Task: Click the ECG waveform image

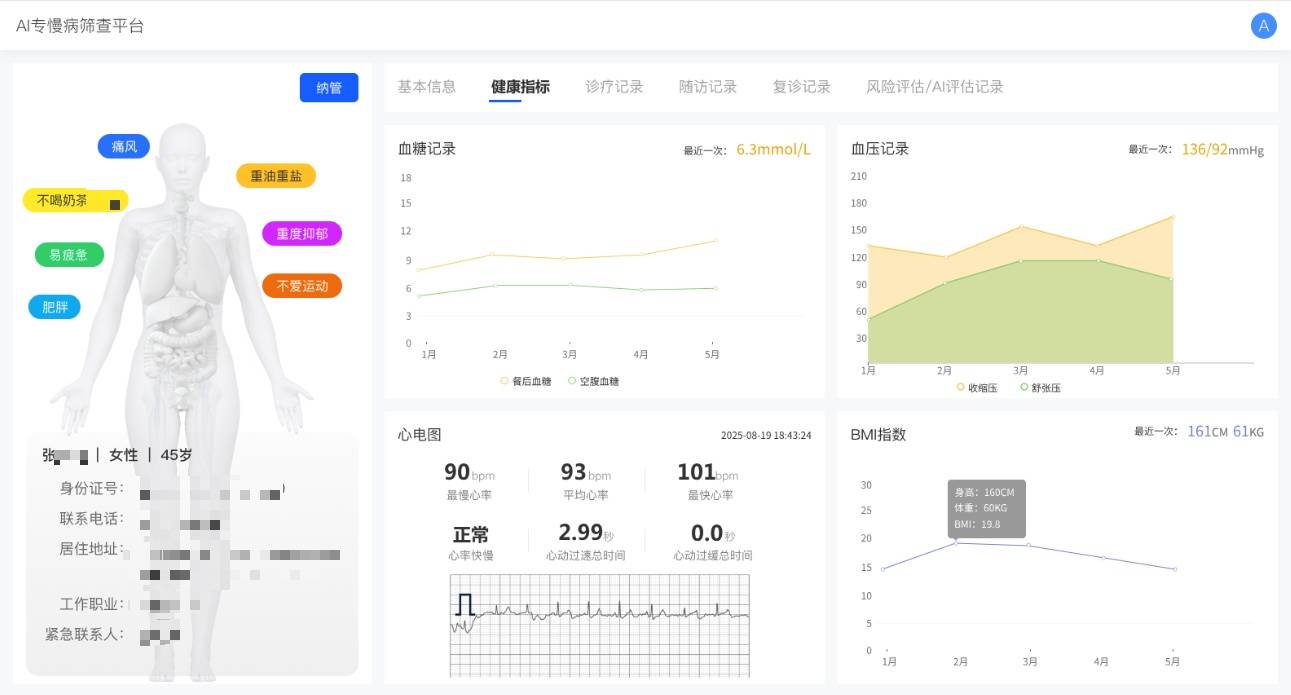Action: coord(599,625)
